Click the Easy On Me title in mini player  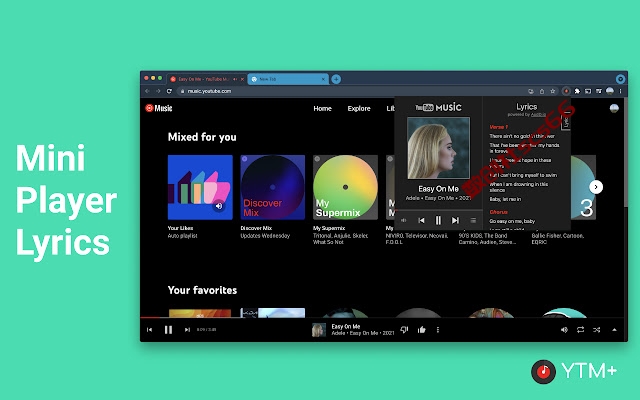click(x=438, y=189)
